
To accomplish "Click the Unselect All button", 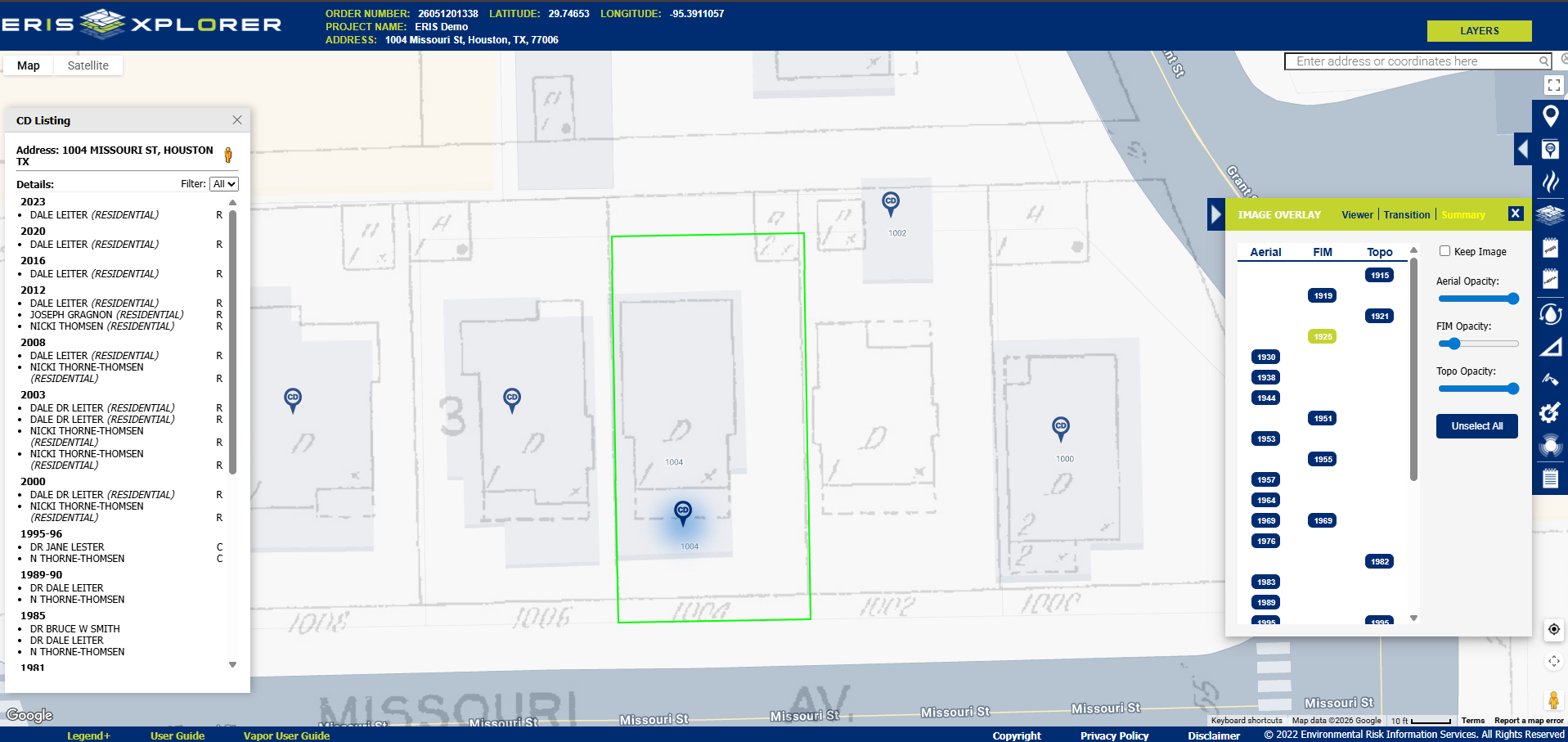I will coord(1476,425).
